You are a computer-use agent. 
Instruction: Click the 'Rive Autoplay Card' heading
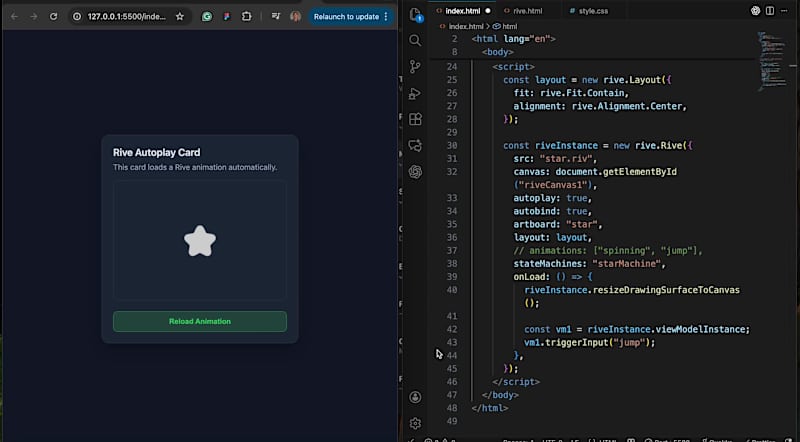pos(157,153)
